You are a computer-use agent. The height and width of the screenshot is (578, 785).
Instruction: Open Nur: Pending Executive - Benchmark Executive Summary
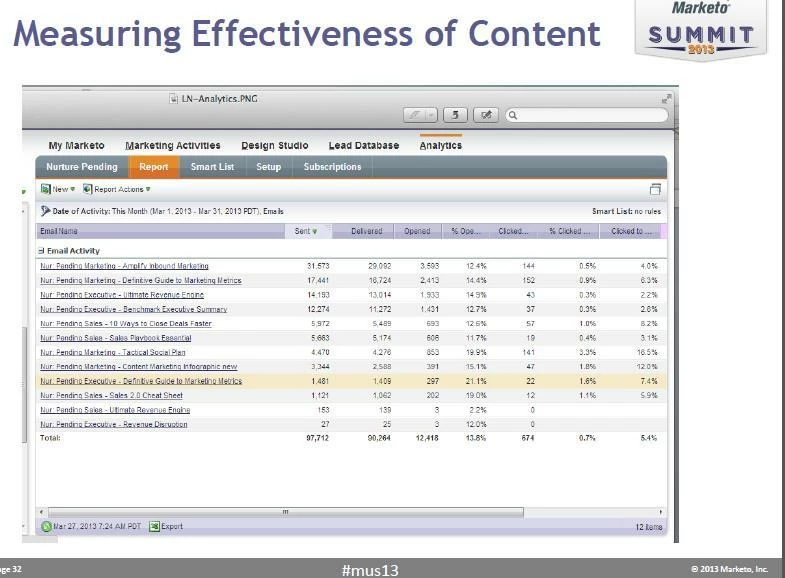pyautogui.click(x=134, y=309)
